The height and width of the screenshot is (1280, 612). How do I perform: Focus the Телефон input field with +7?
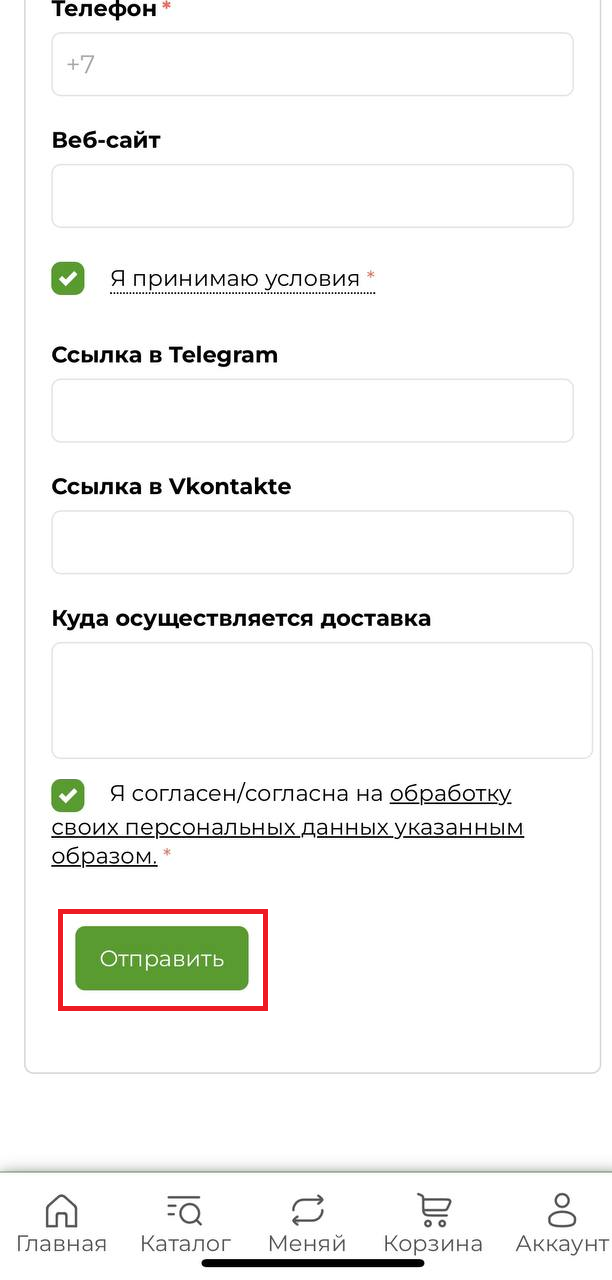(312, 64)
